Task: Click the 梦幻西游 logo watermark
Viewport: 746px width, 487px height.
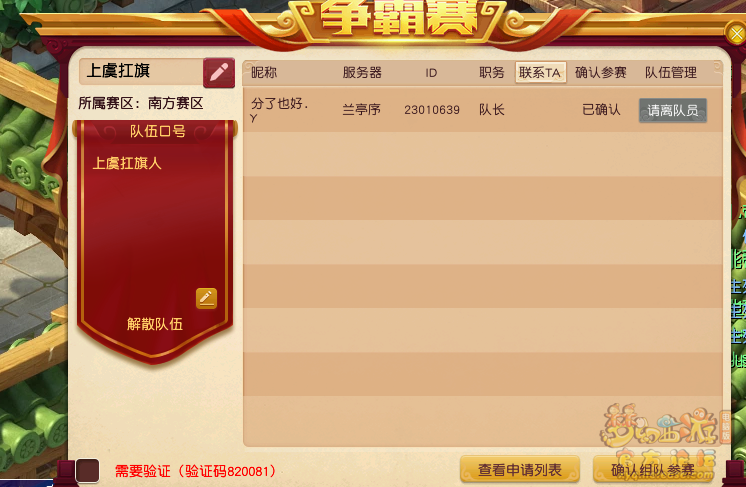Action: (661, 428)
